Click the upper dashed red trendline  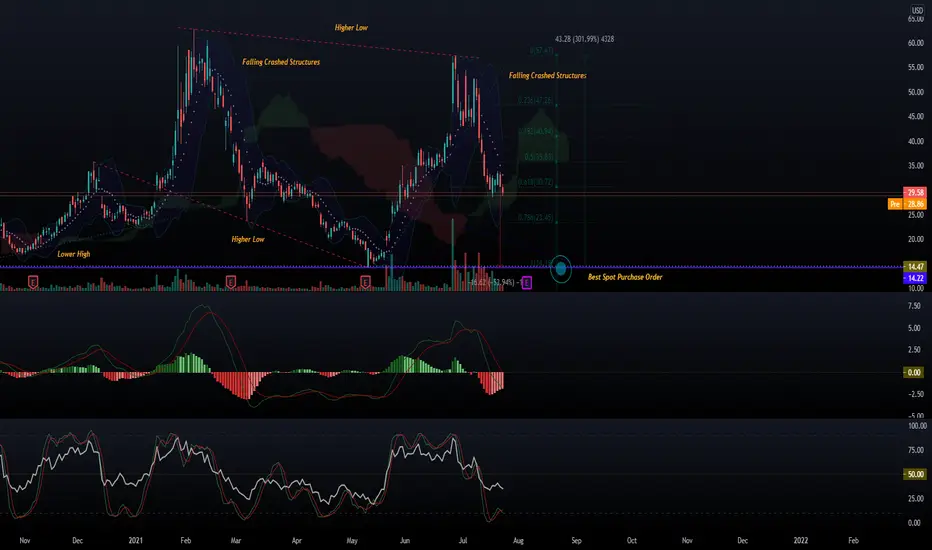click(x=328, y=43)
